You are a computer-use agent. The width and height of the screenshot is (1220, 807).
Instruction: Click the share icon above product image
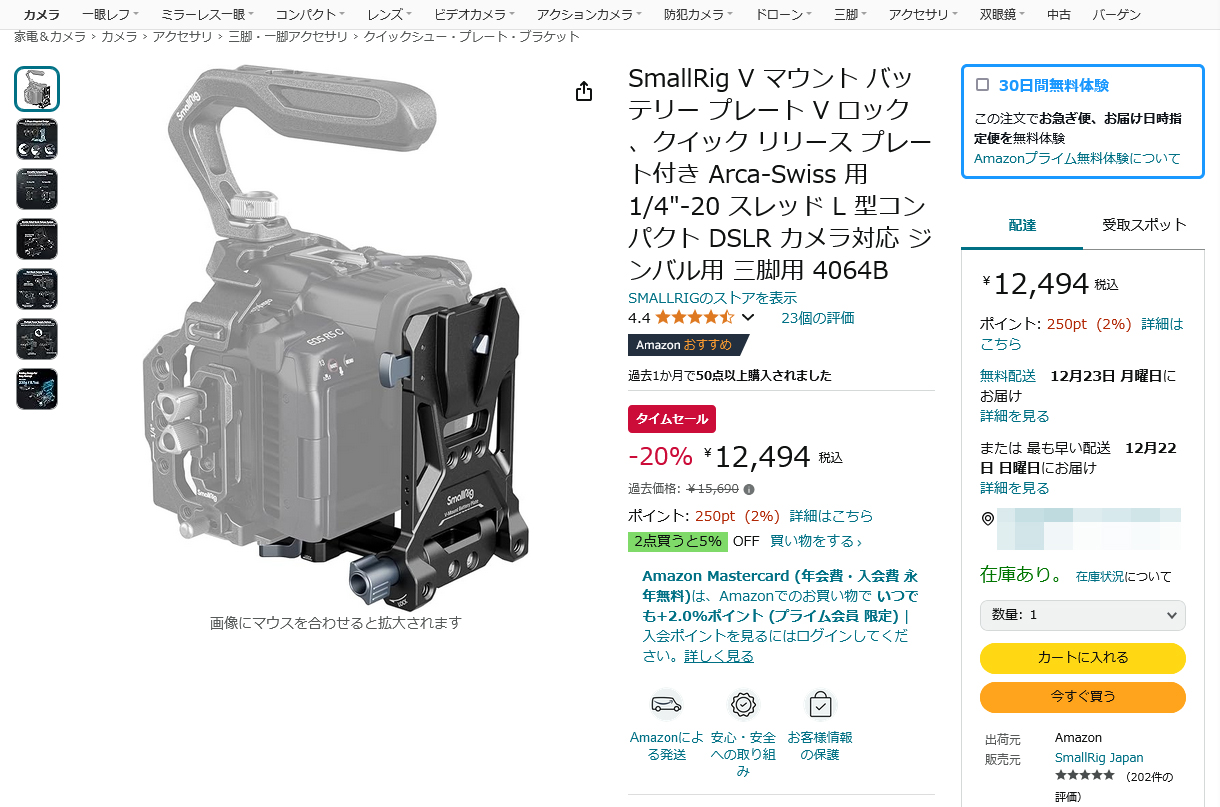click(584, 92)
